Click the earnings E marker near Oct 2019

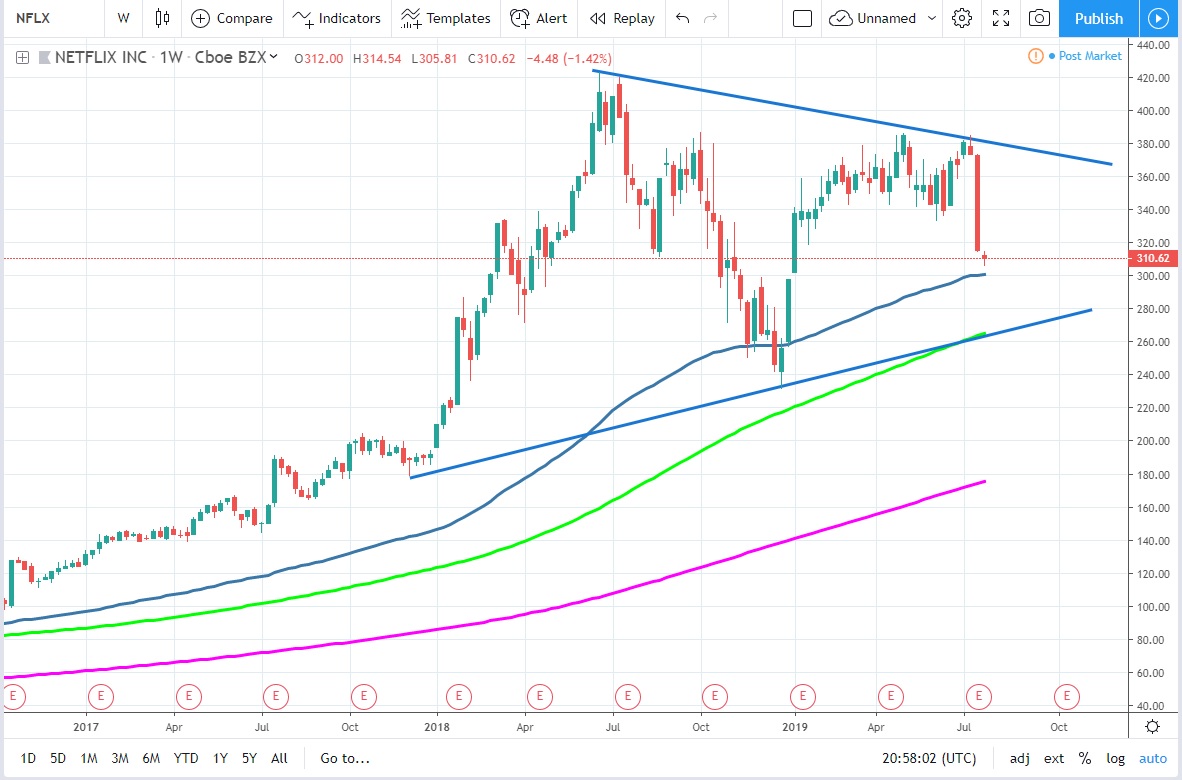1067,696
